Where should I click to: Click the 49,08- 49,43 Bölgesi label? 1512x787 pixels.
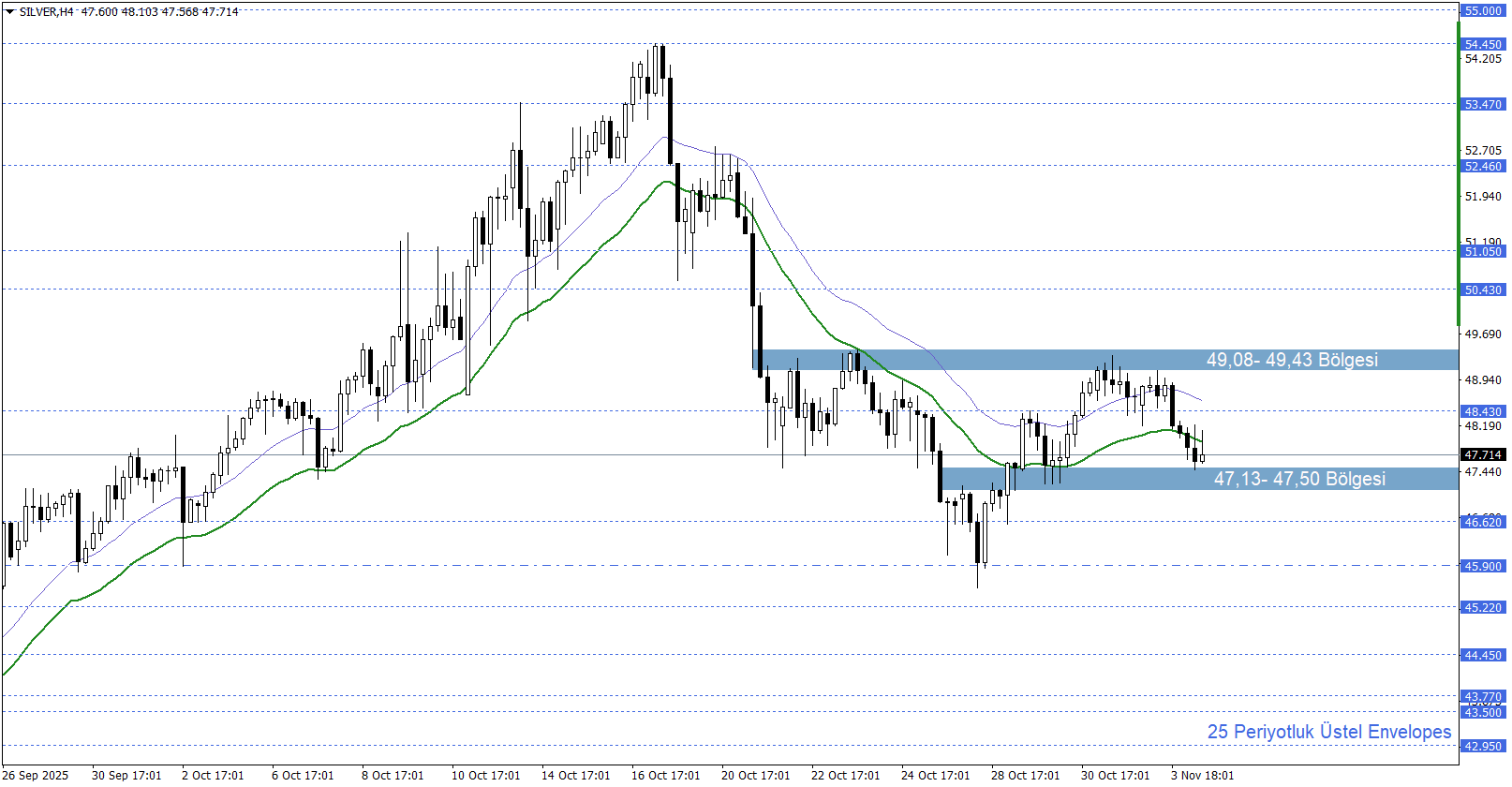(x=1291, y=360)
